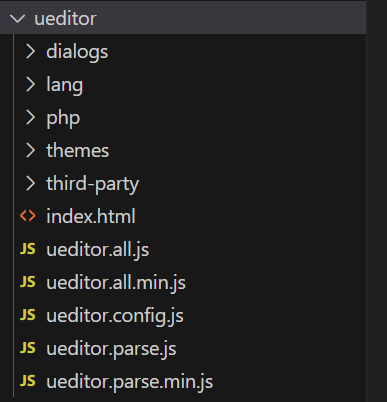Open the ueditor.config.js file
This screenshot has height=402, width=387.
click(115, 316)
